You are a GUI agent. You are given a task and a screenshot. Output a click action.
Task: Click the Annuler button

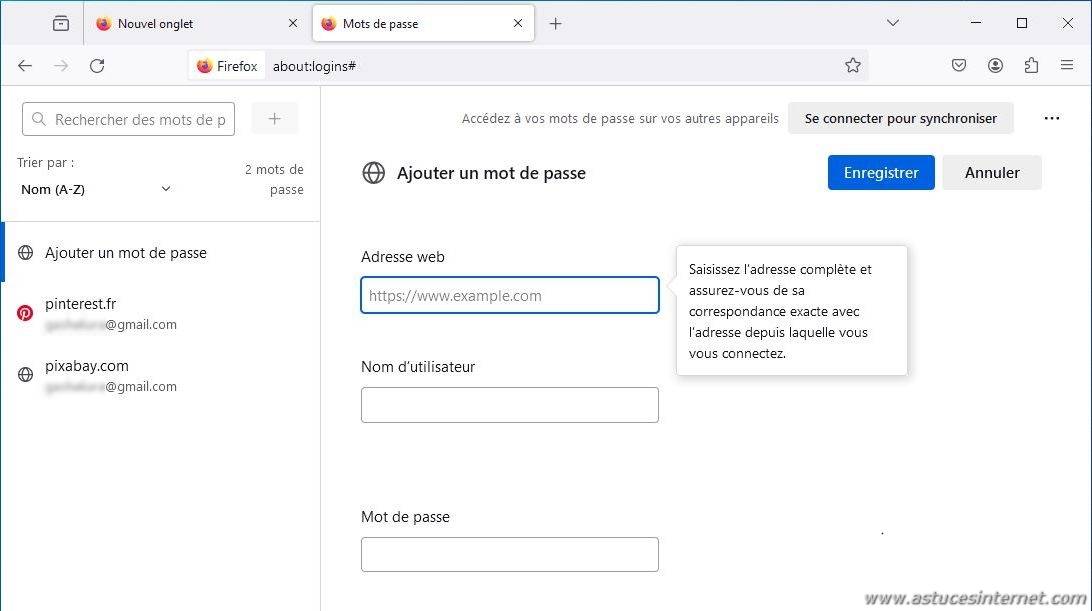pyautogui.click(x=991, y=172)
